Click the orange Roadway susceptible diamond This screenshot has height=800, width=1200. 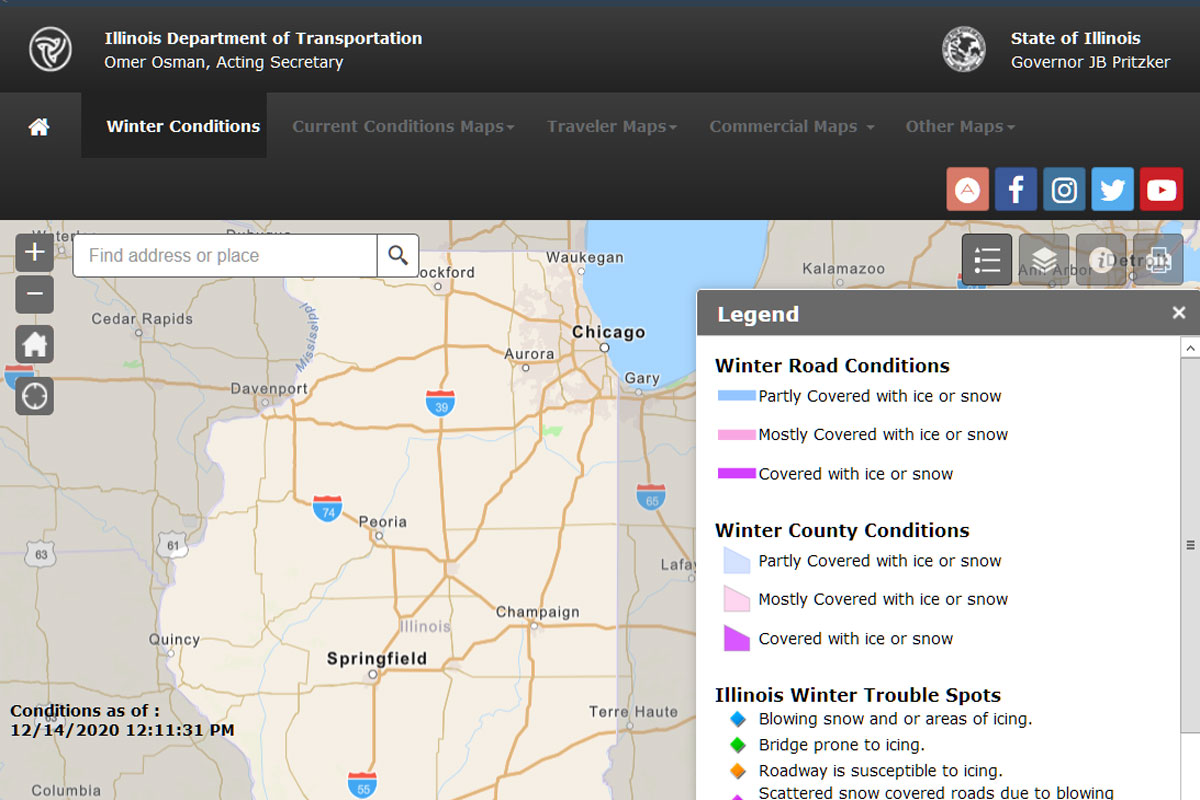coord(738,771)
